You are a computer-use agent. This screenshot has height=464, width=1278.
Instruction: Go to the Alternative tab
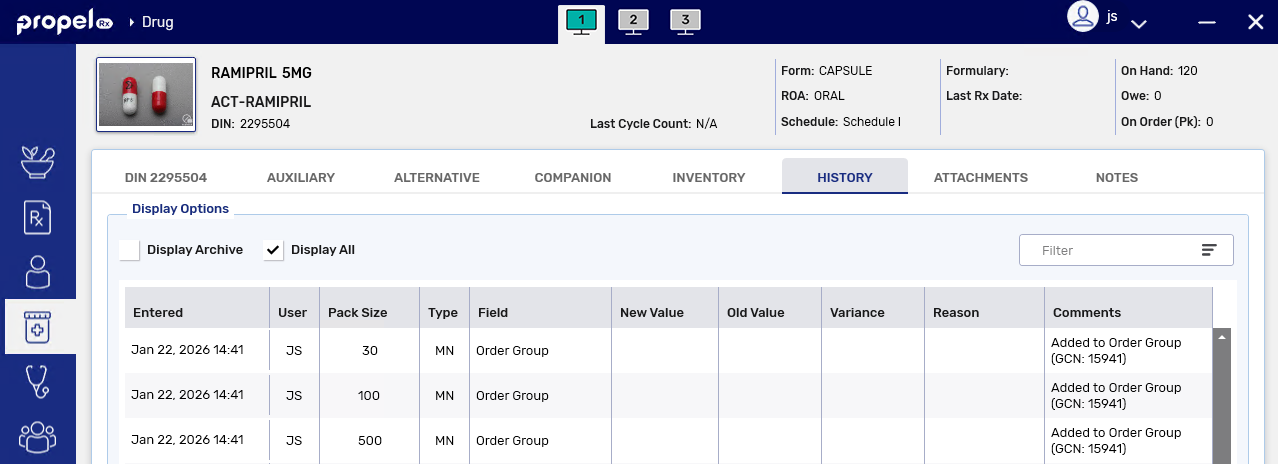click(x=437, y=178)
